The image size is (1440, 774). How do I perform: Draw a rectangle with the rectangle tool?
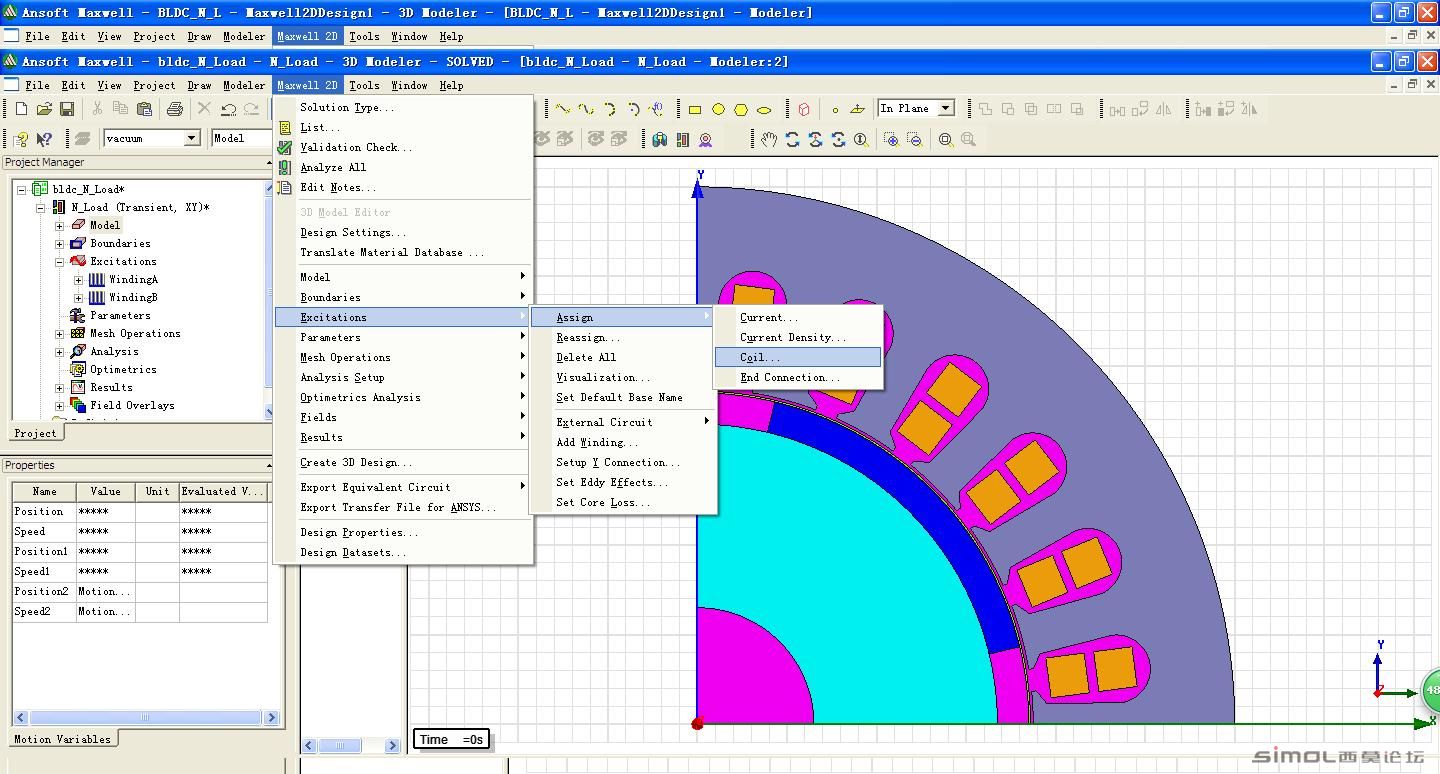tap(695, 109)
